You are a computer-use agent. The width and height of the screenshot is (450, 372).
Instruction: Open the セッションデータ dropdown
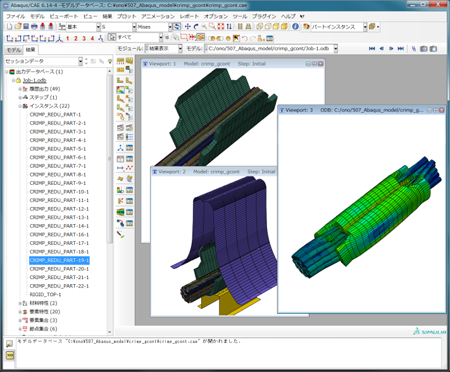tap(80, 61)
